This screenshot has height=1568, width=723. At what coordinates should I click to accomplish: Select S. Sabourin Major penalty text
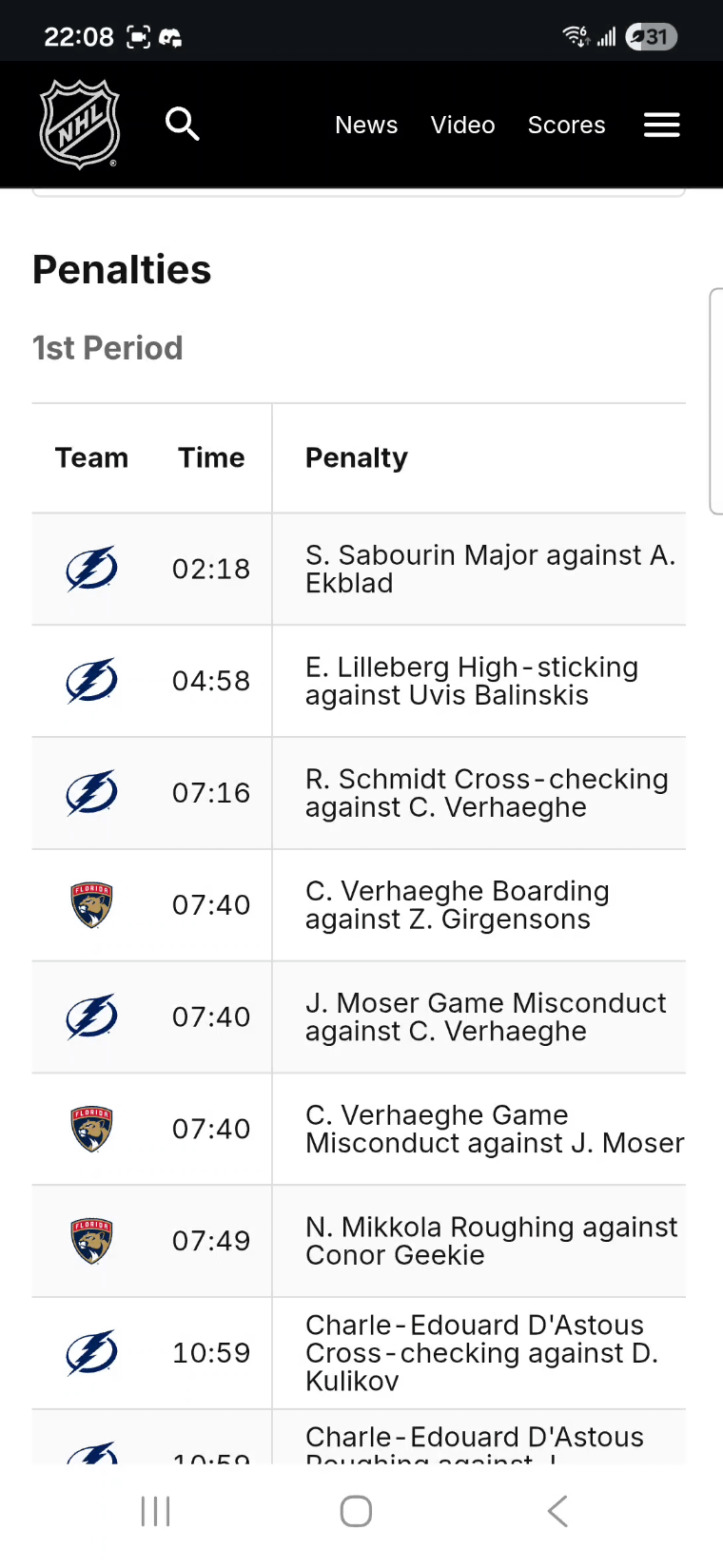[x=490, y=569]
